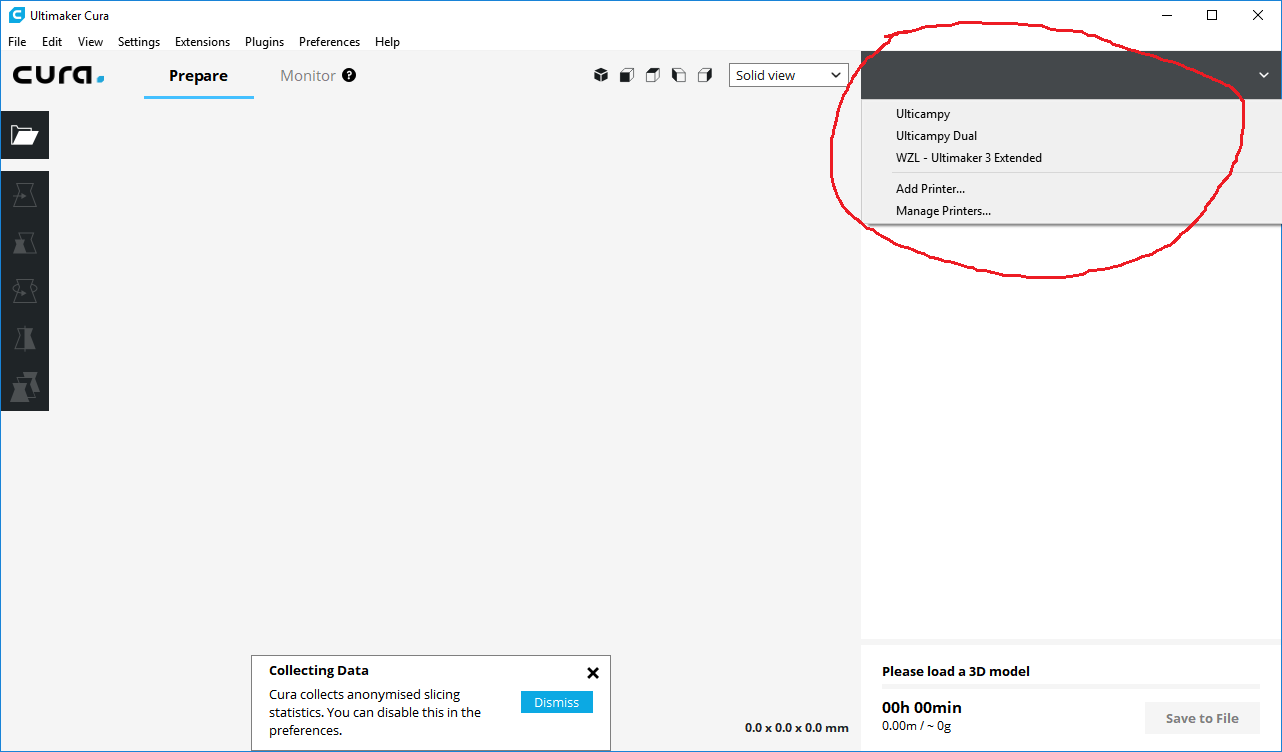Image resolution: width=1282 pixels, height=752 pixels.
Task: Open the Preferences menu
Action: 329,42
